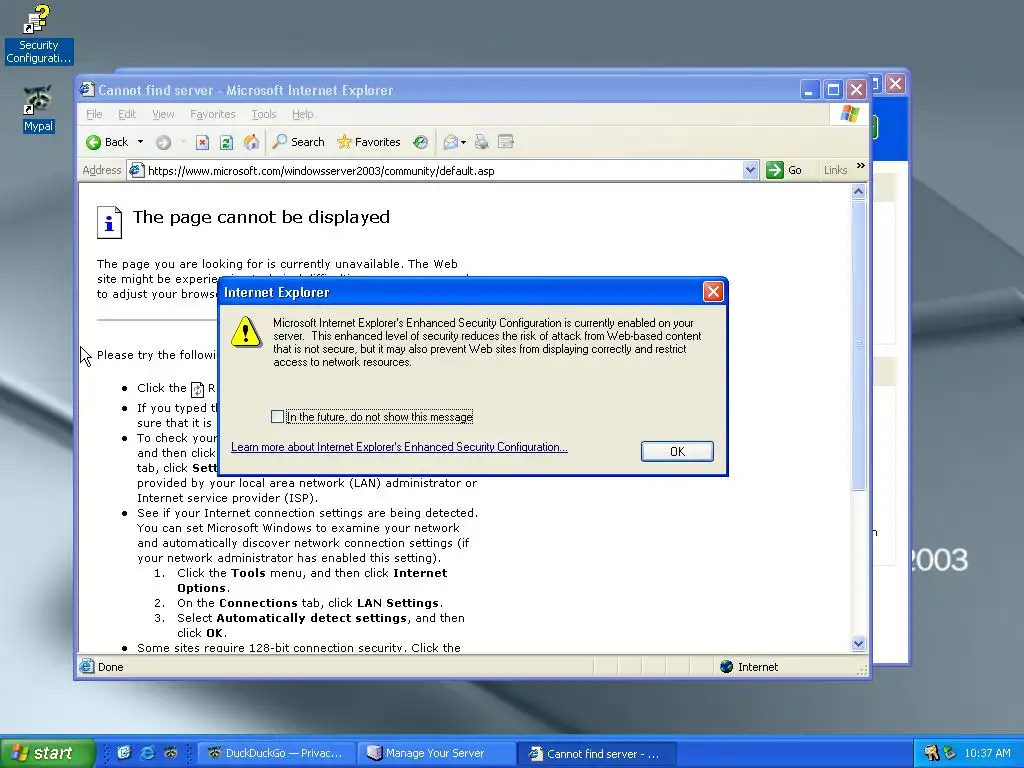
Task: Click the yellow warning triangle icon
Action: [x=246, y=332]
